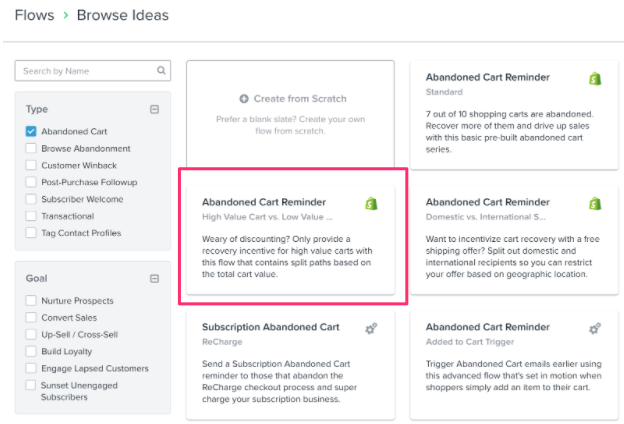Click Shopify icon on High Value Cart card
Viewport: 624px width, 424px height.
pyautogui.click(x=371, y=204)
